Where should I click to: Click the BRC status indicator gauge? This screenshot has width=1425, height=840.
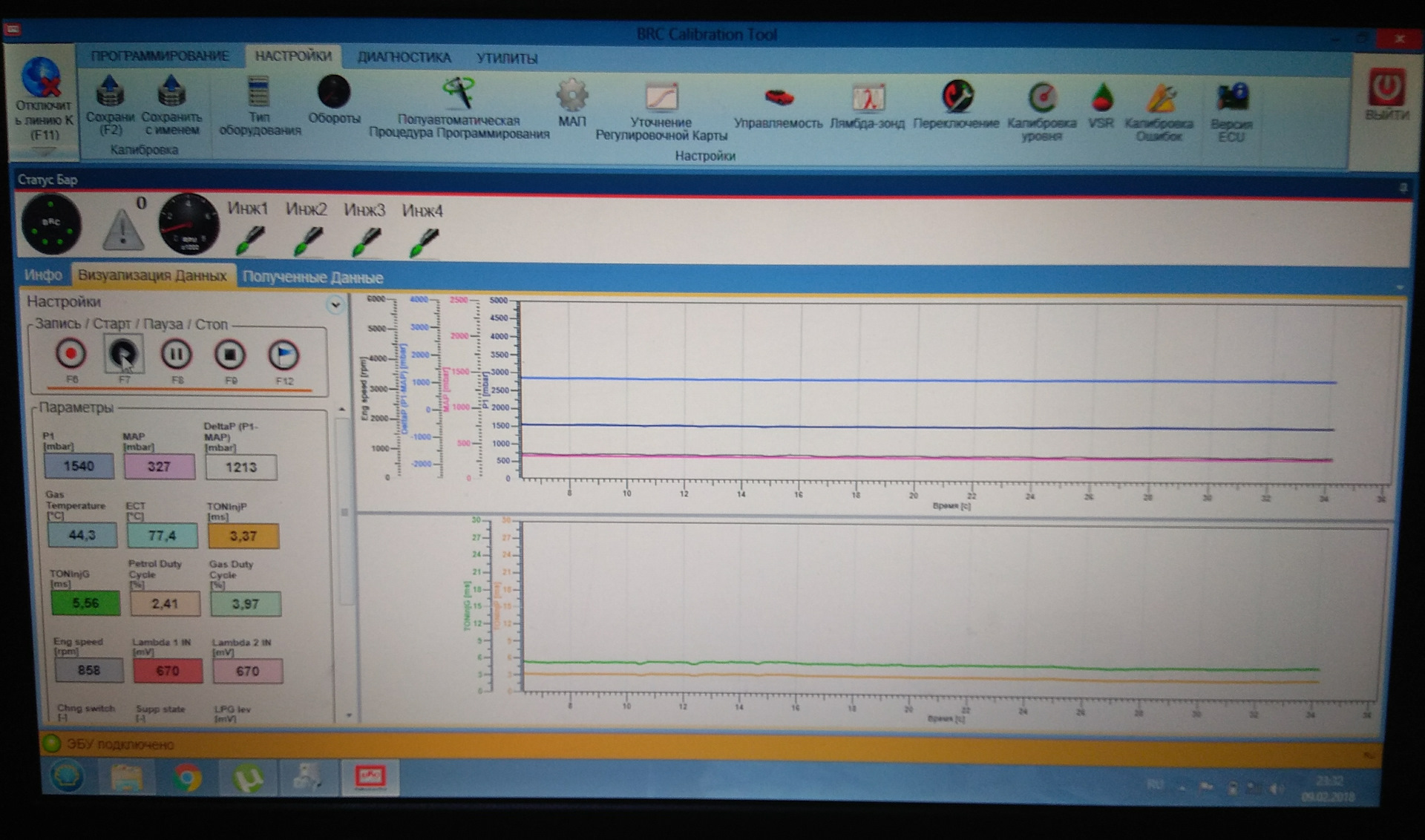pyautogui.click(x=50, y=223)
